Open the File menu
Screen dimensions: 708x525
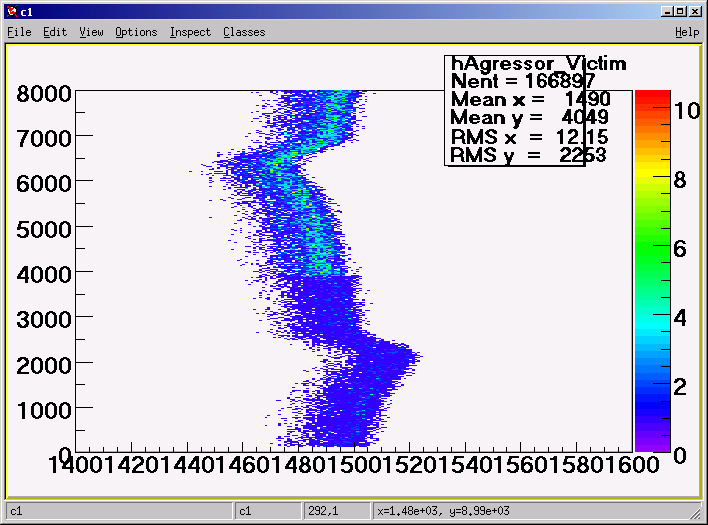click(19, 32)
